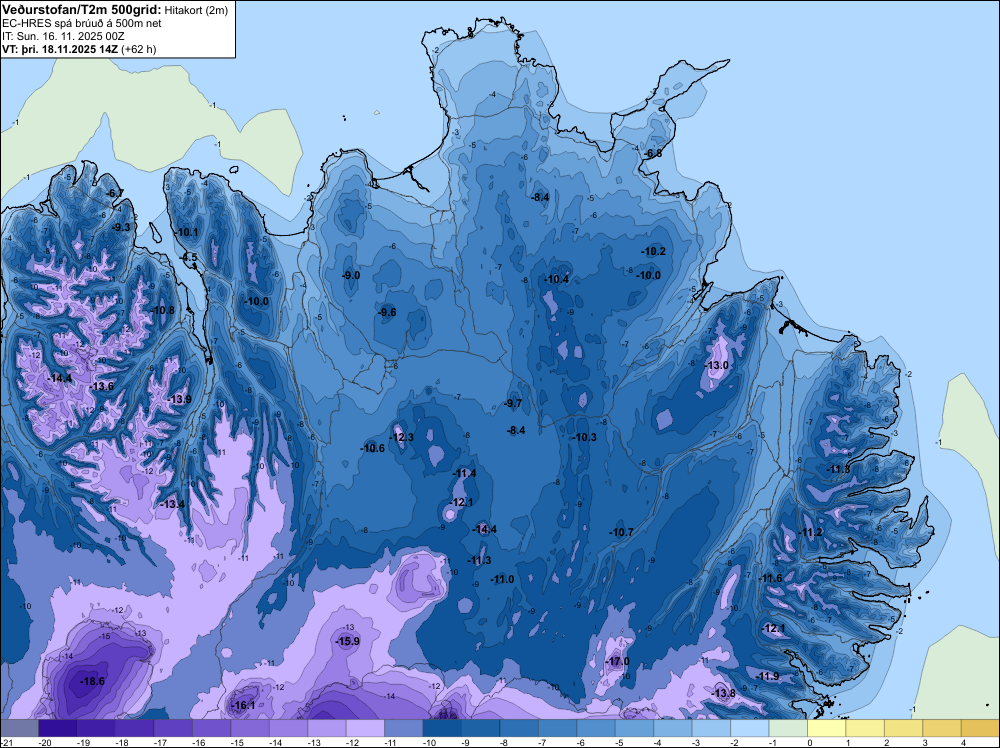Click the -10.7 temperature label
The image size is (1000, 748).
tap(621, 532)
